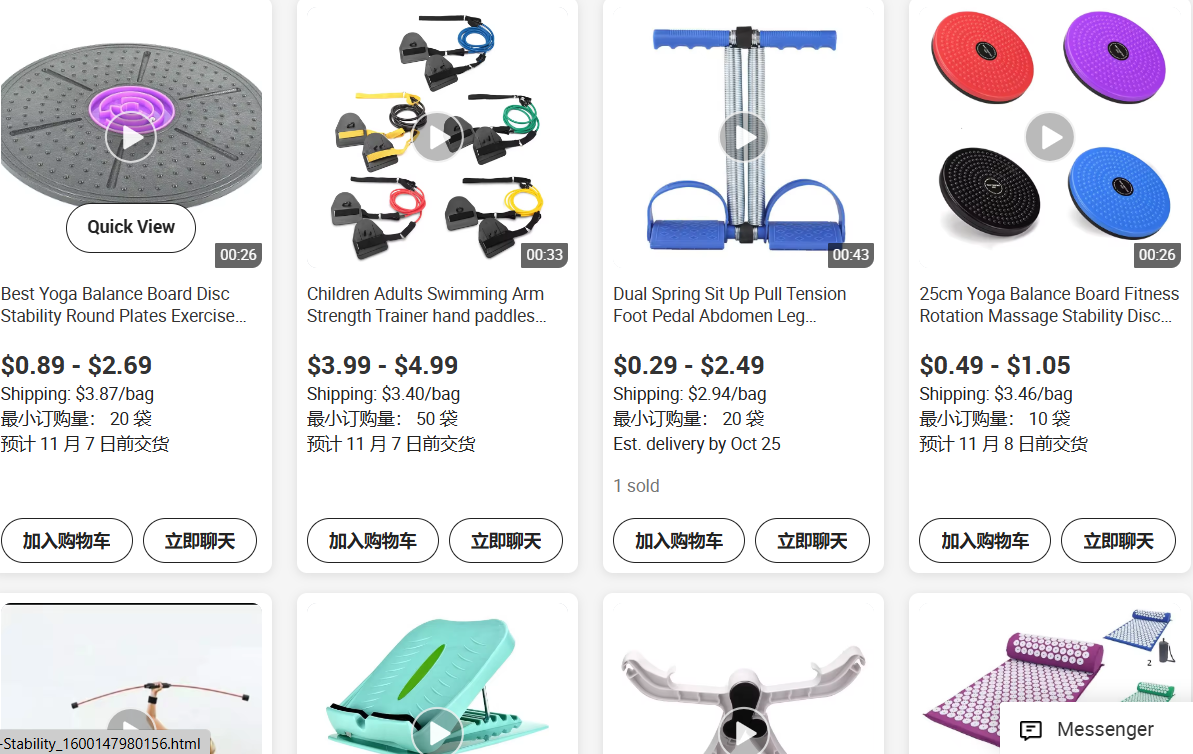Add 25cm Rotation Massage Disc to cart
The width and height of the screenshot is (1193, 754).
tap(985, 541)
